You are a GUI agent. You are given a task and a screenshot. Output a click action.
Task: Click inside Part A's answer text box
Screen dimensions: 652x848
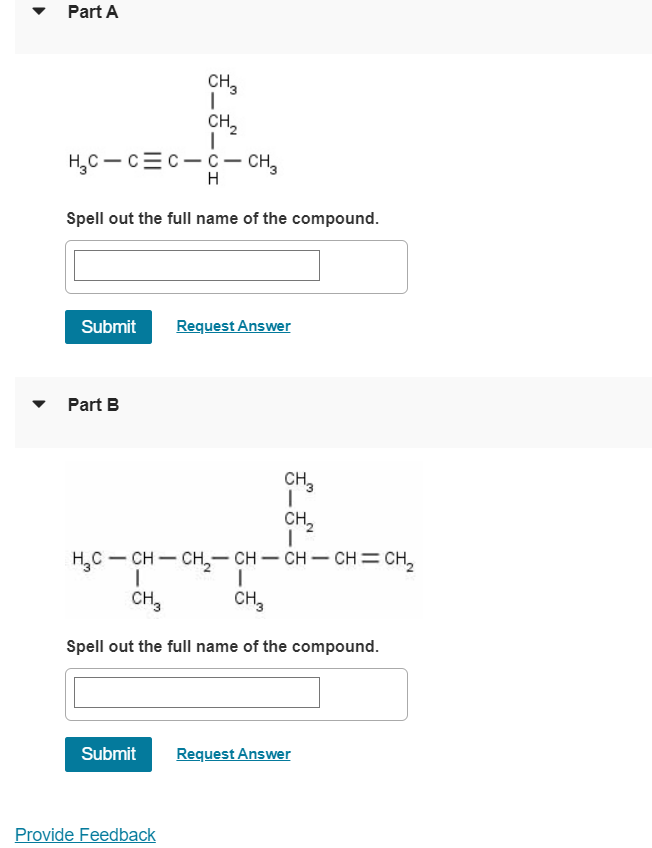[x=195, y=264]
